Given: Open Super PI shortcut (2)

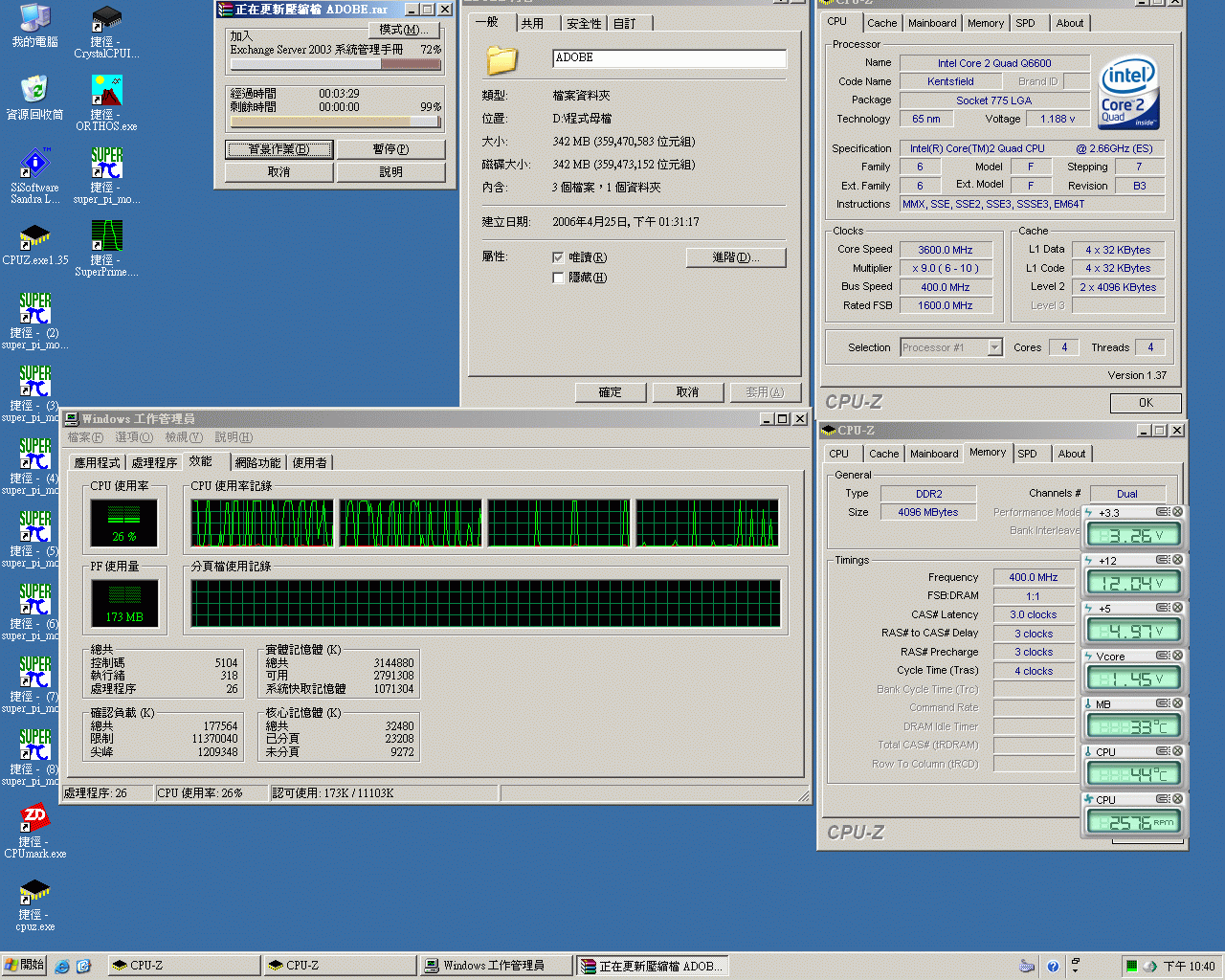Looking at the screenshot, I should (x=35, y=322).
